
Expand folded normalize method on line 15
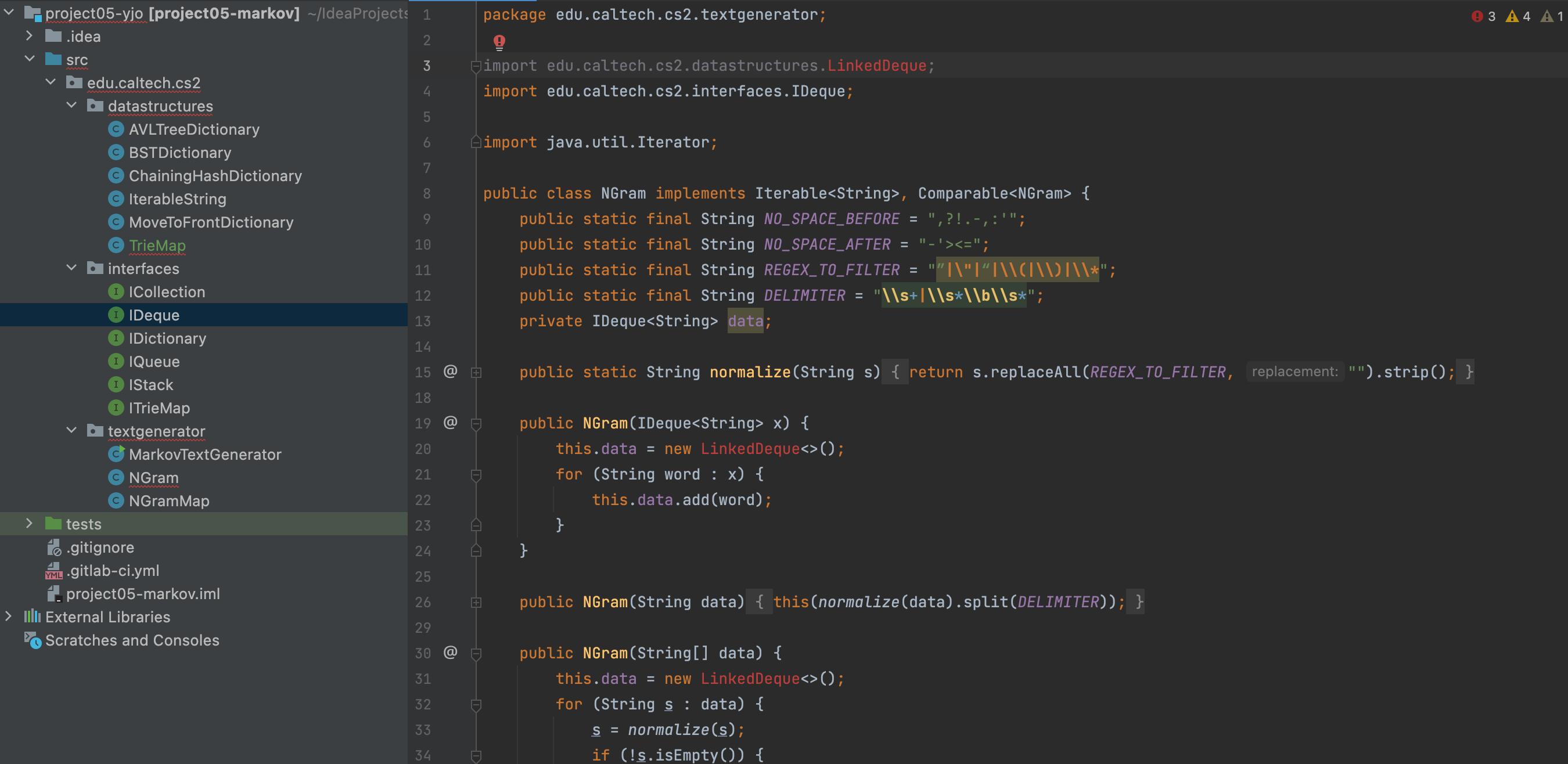(x=476, y=372)
